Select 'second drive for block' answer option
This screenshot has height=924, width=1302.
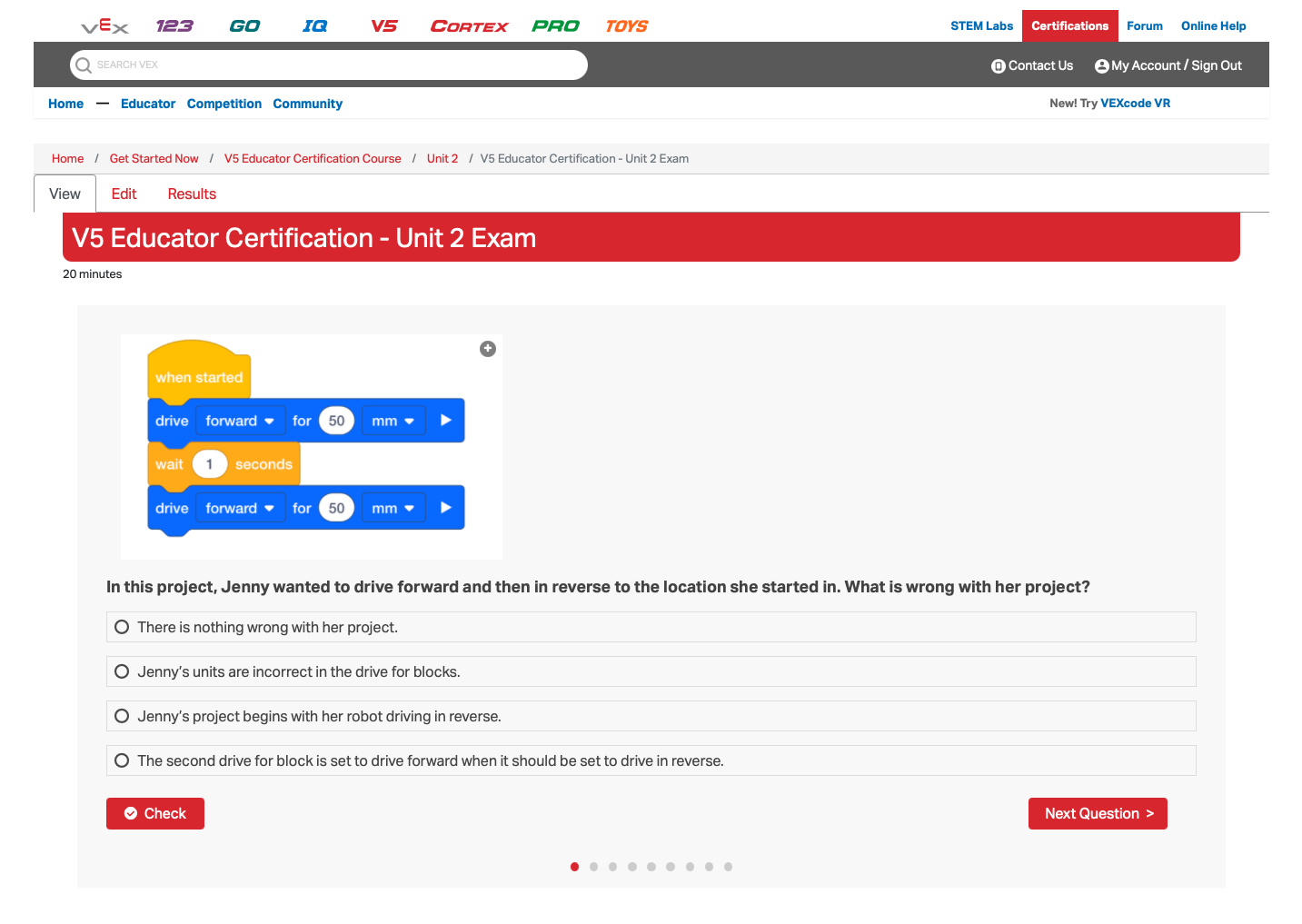[651, 760]
